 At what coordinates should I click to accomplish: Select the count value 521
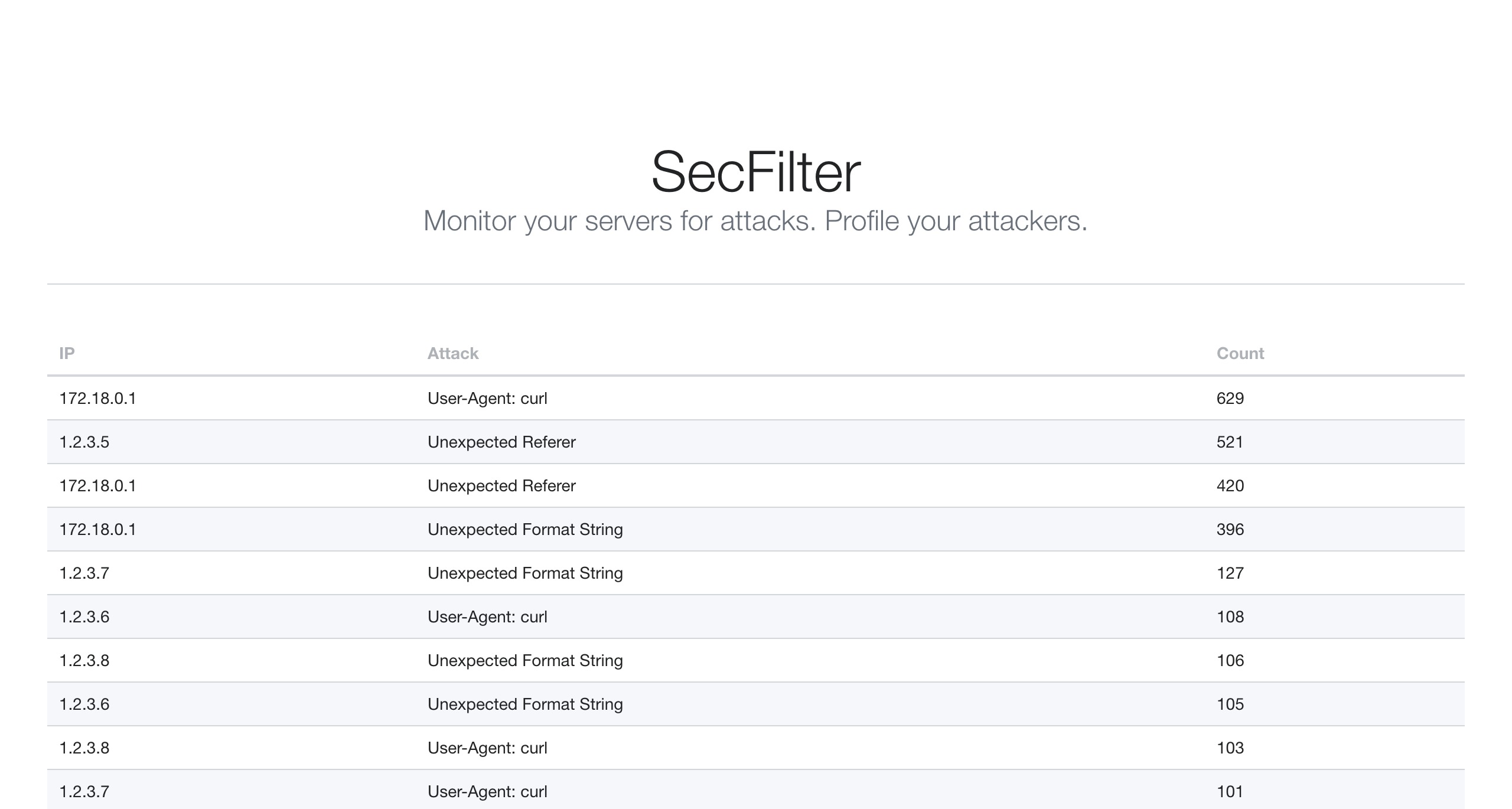(x=1230, y=442)
